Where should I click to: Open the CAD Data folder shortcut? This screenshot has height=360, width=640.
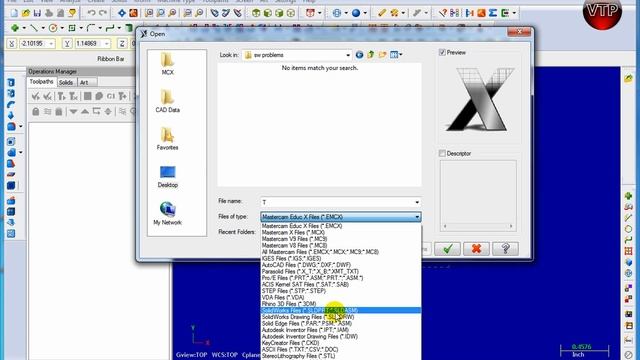[x=167, y=101]
